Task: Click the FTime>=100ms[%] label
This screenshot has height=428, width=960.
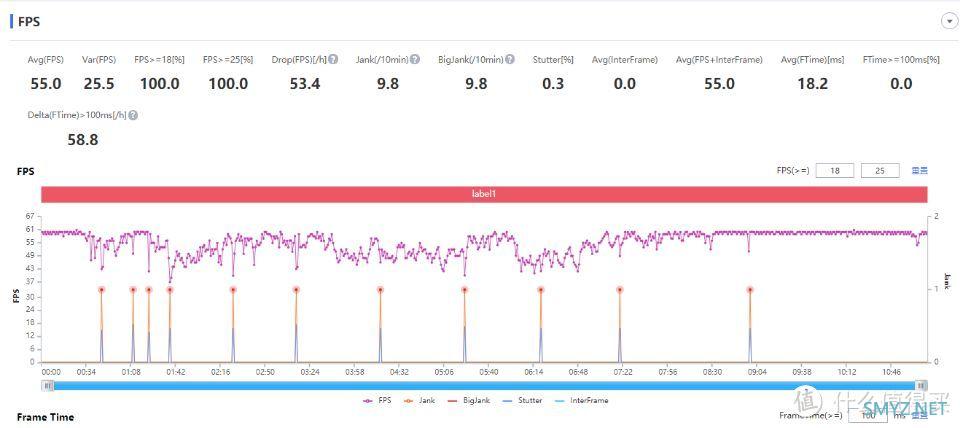Action: [901, 59]
